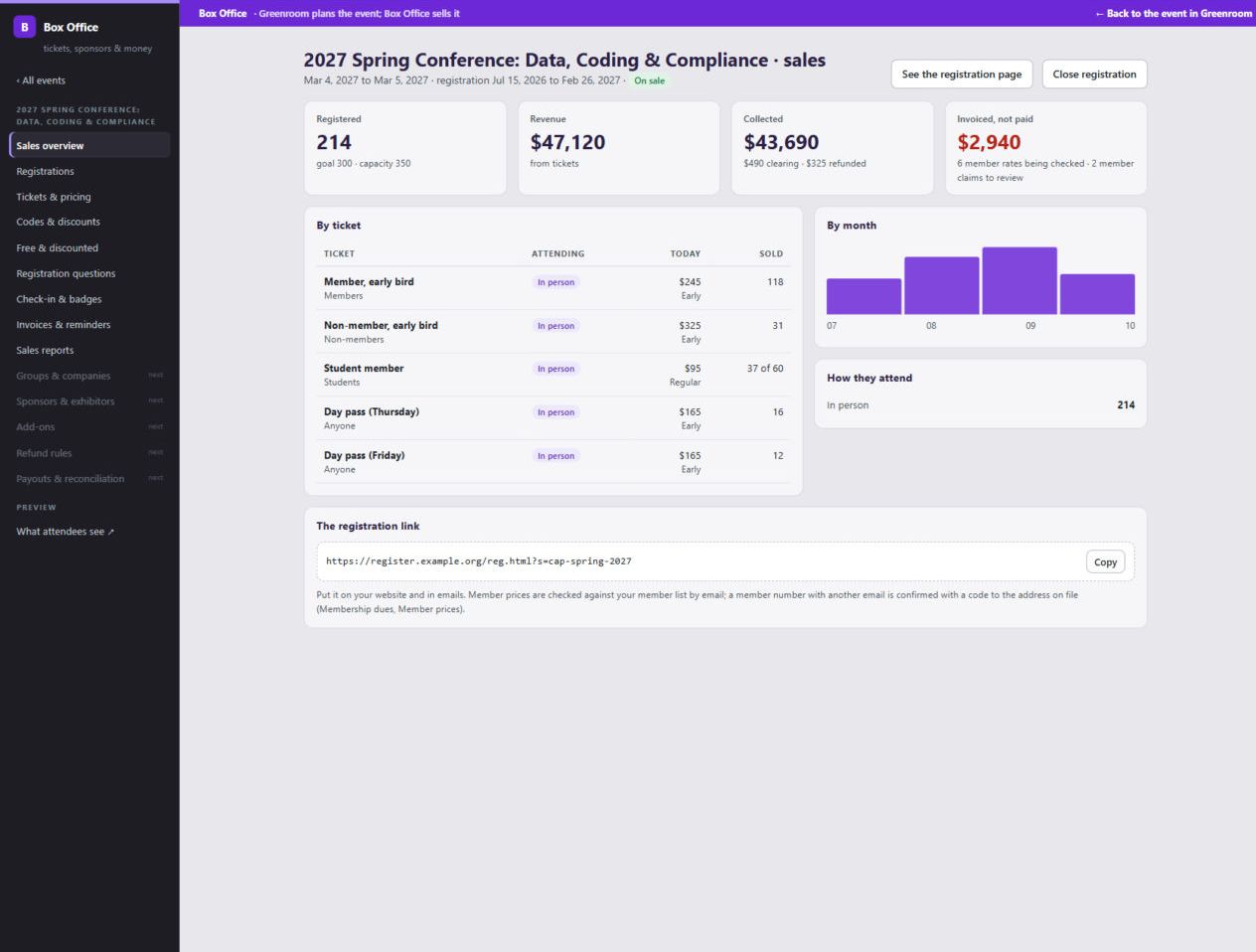Open Sales overview in the sidebar
The width and height of the screenshot is (1256, 952).
89,145
